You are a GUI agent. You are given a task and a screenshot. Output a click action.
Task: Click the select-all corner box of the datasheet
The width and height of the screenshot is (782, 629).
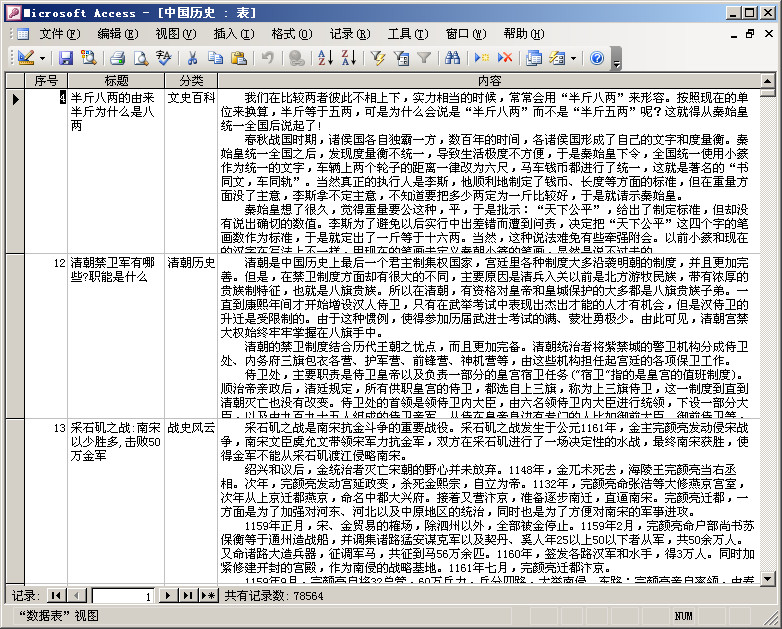tap(15, 80)
